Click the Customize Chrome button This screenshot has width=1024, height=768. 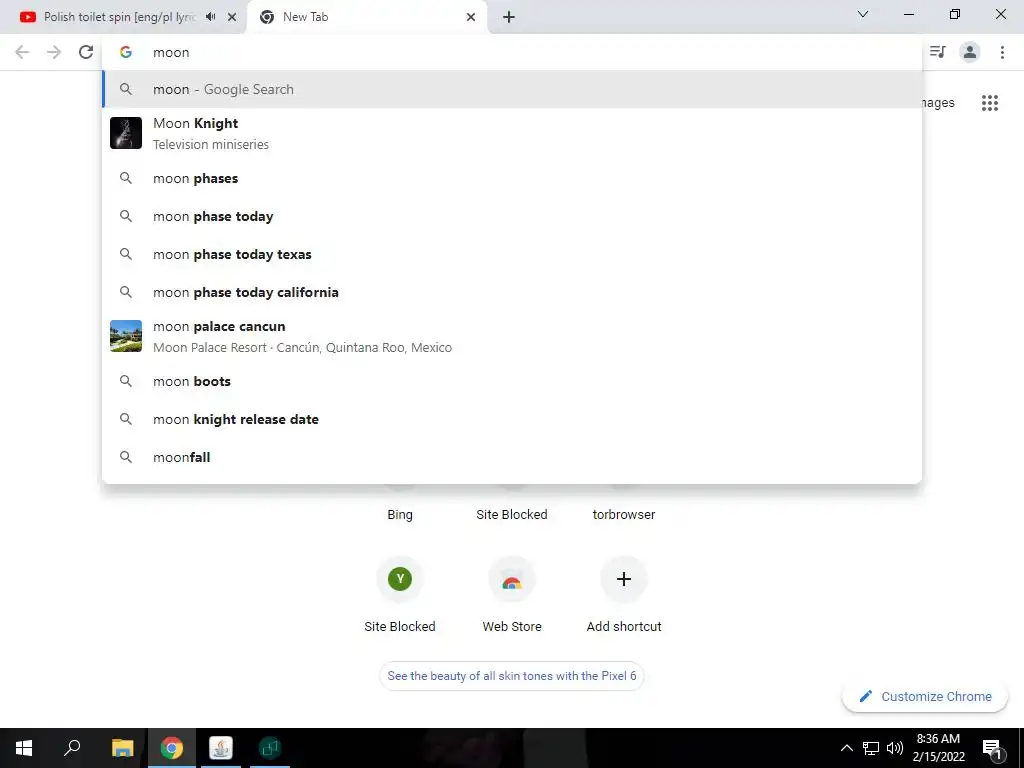925,697
